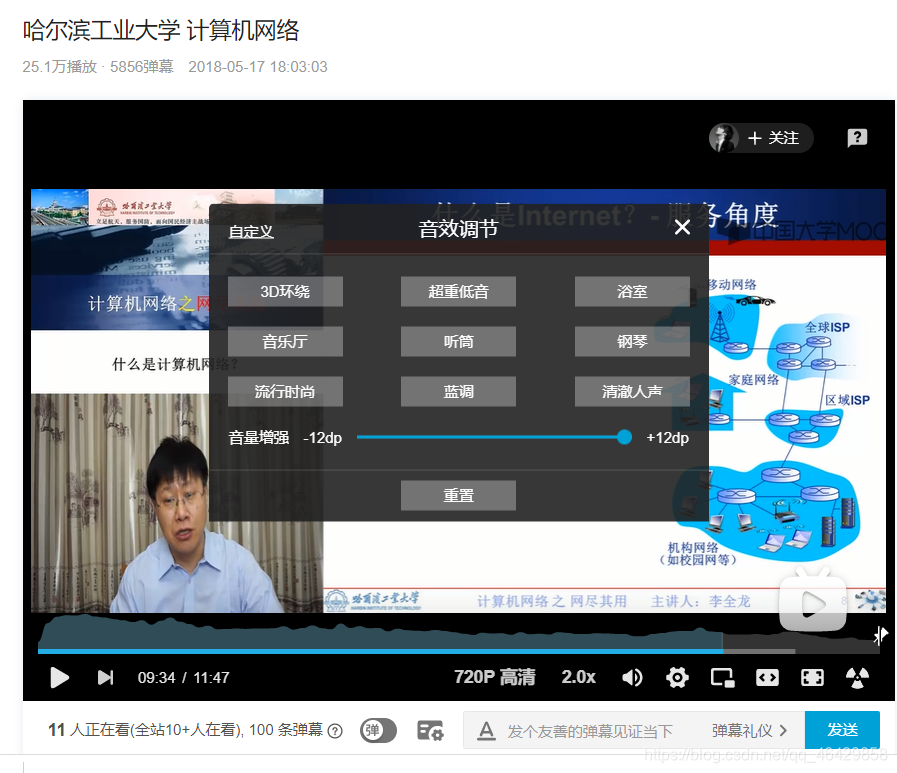Image resolution: width=897 pixels, height=773 pixels.
Task: Open the 弹幕礼仪 link
Action: [x=749, y=731]
